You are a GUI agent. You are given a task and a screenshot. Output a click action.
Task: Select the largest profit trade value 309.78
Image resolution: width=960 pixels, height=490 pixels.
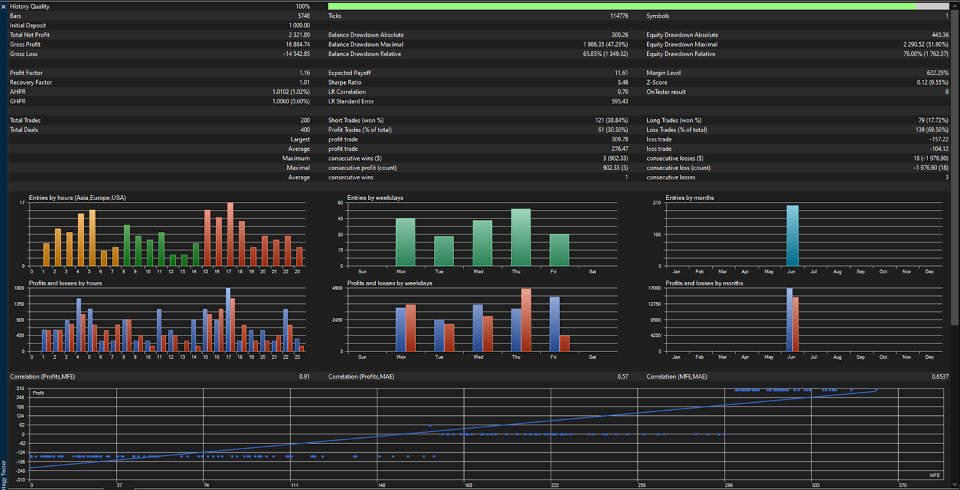(x=620, y=140)
